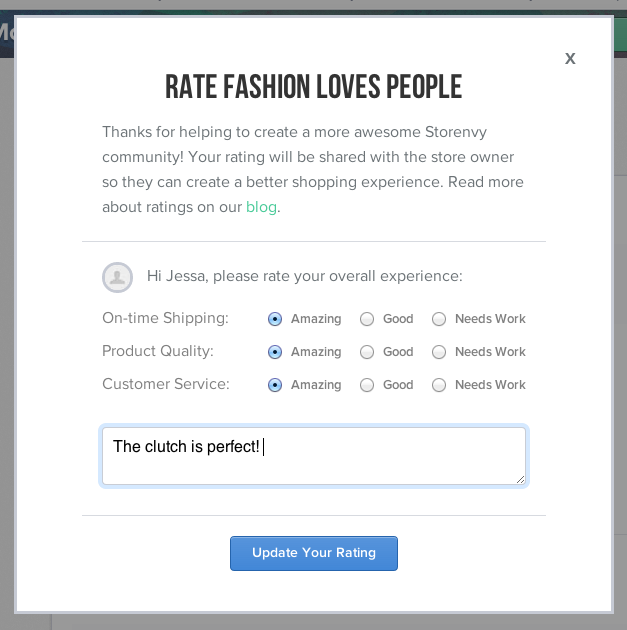Click the Hi Jessa greeting text

pyautogui.click(x=304, y=276)
